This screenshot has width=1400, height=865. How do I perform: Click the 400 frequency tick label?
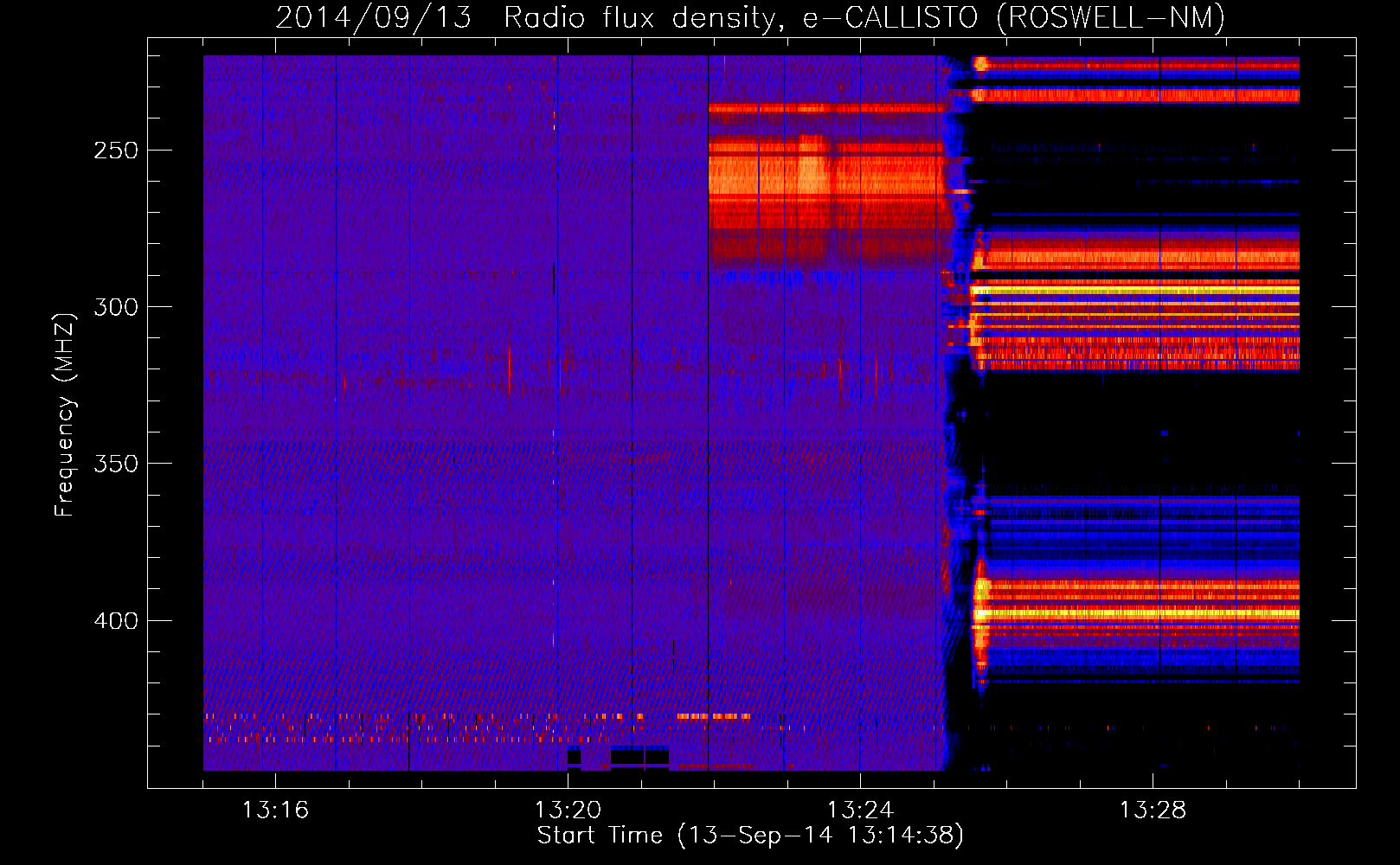tap(116, 621)
